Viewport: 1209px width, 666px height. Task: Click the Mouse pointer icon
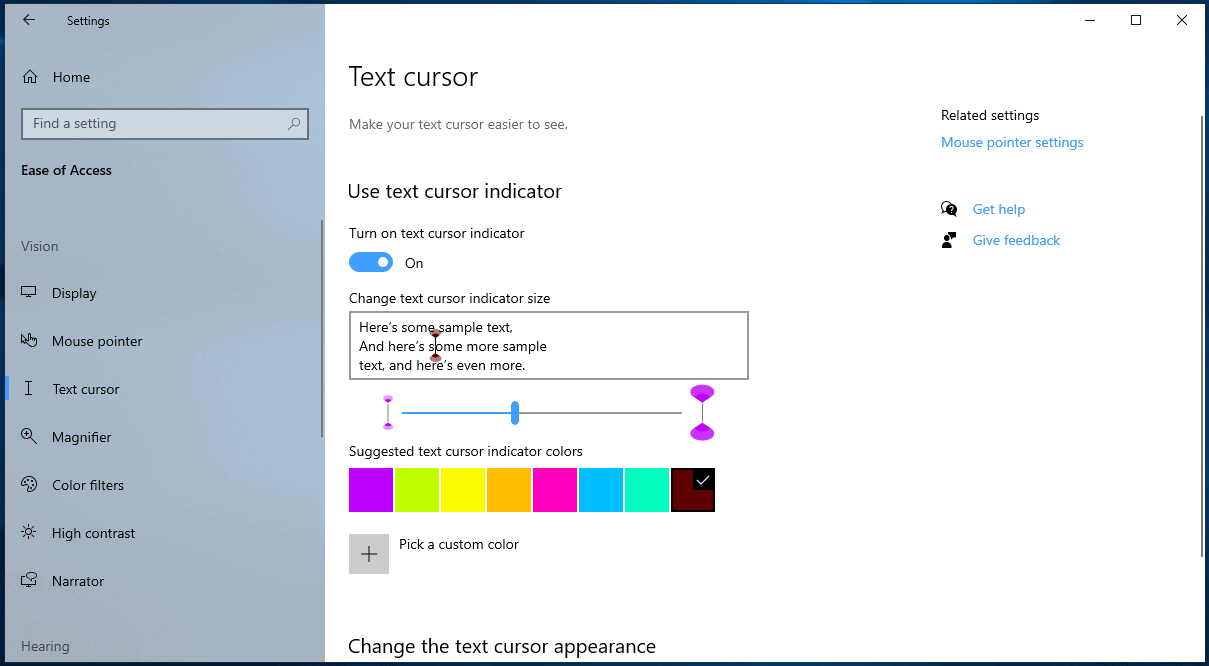pyautogui.click(x=31, y=340)
